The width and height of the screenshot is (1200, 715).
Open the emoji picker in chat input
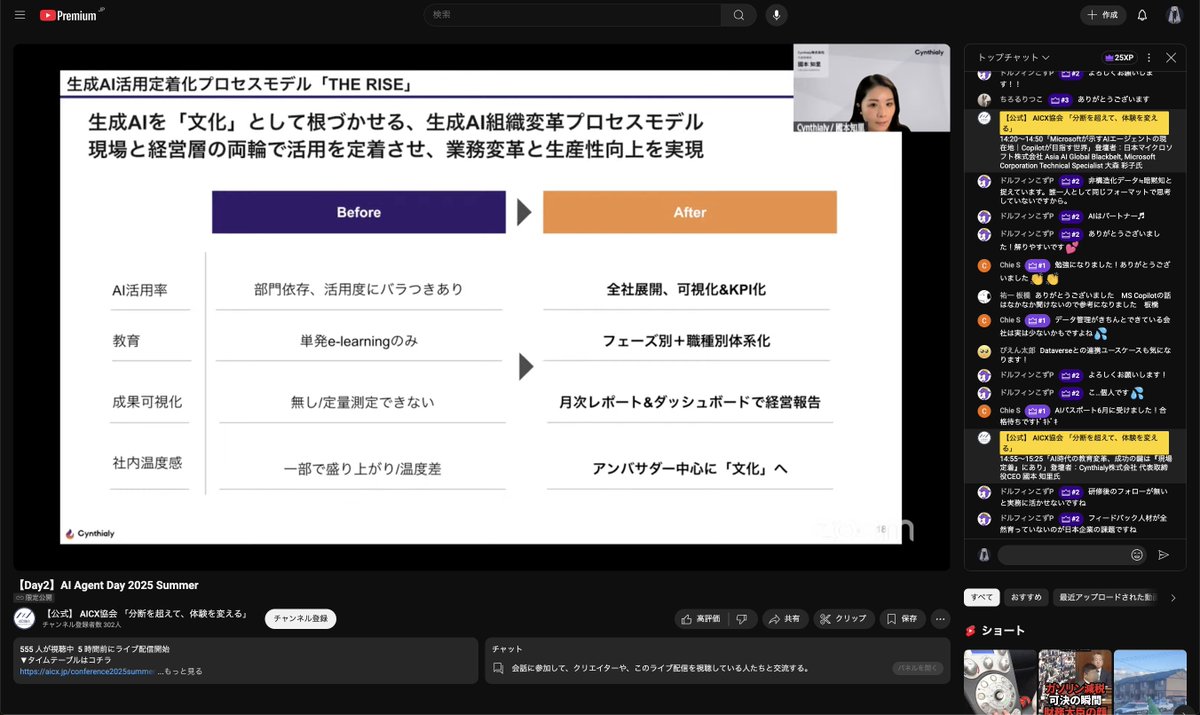[x=1137, y=554]
